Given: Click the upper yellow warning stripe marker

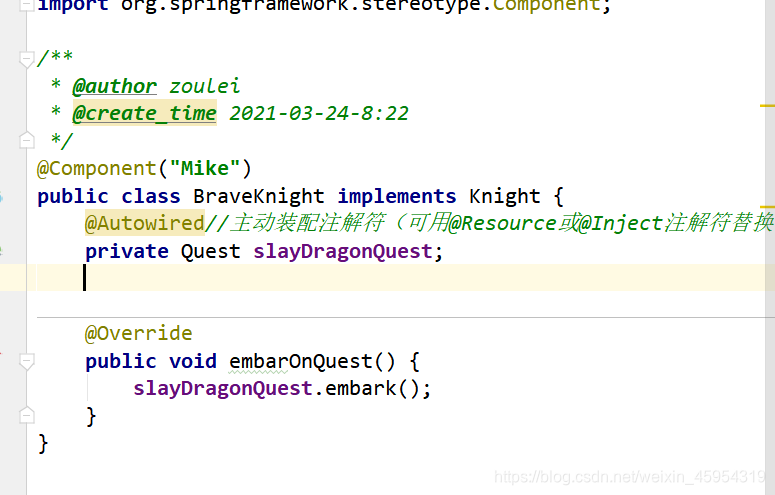Looking at the screenshot, I should [767, 106].
